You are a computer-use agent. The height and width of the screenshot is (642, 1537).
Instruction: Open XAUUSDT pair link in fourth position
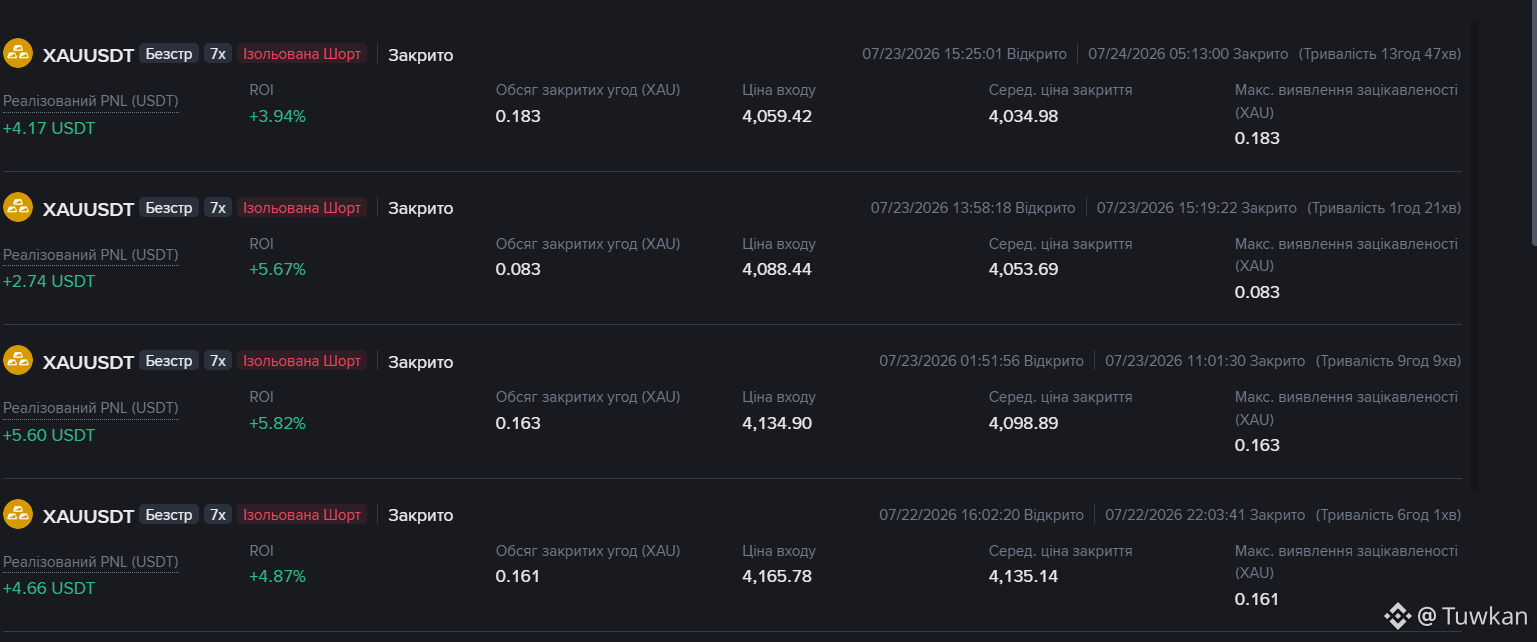pyautogui.click(x=88, y=516)
